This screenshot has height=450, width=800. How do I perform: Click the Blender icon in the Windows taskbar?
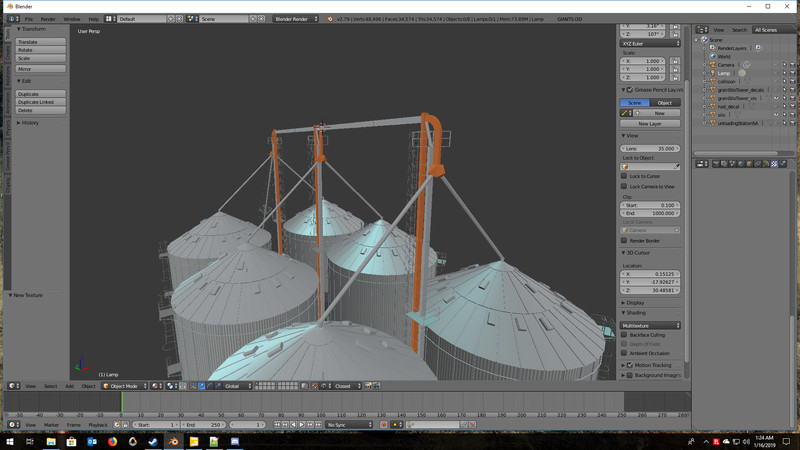173,441
